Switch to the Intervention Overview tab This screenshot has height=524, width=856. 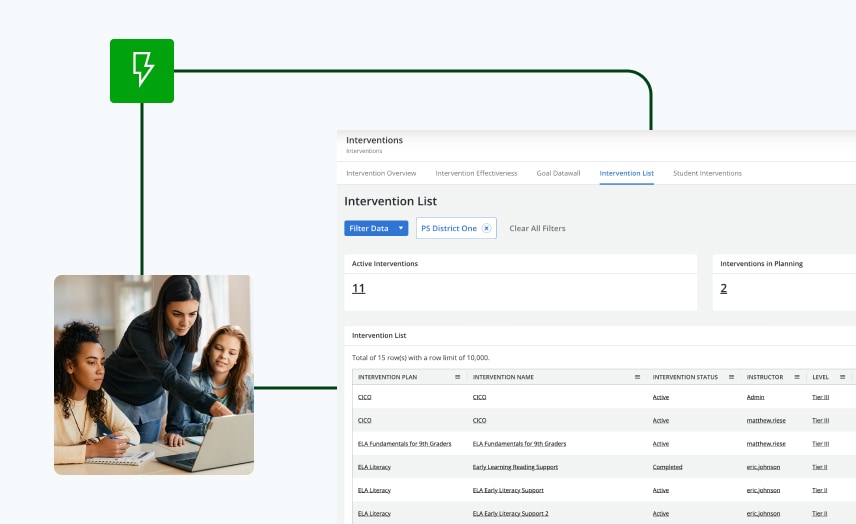pos(381,173)
